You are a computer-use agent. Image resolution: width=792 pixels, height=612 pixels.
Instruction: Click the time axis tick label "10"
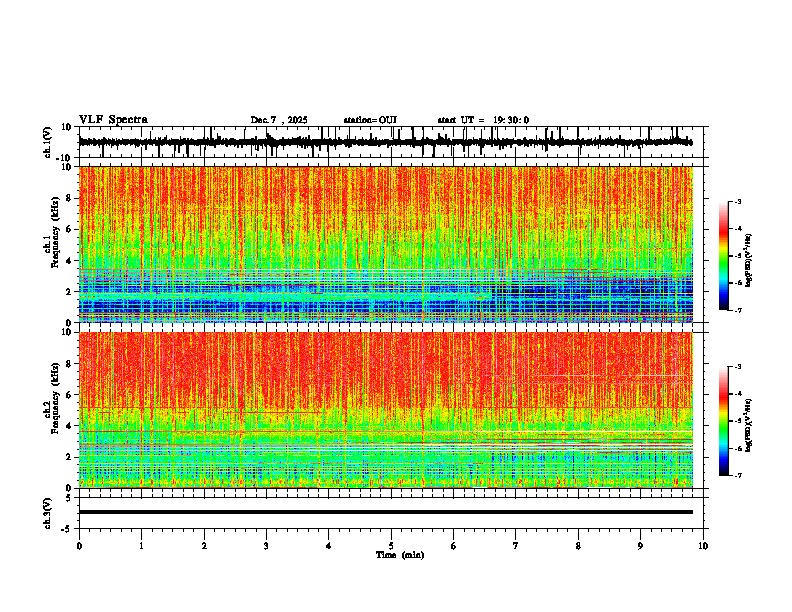coord(703,546)
